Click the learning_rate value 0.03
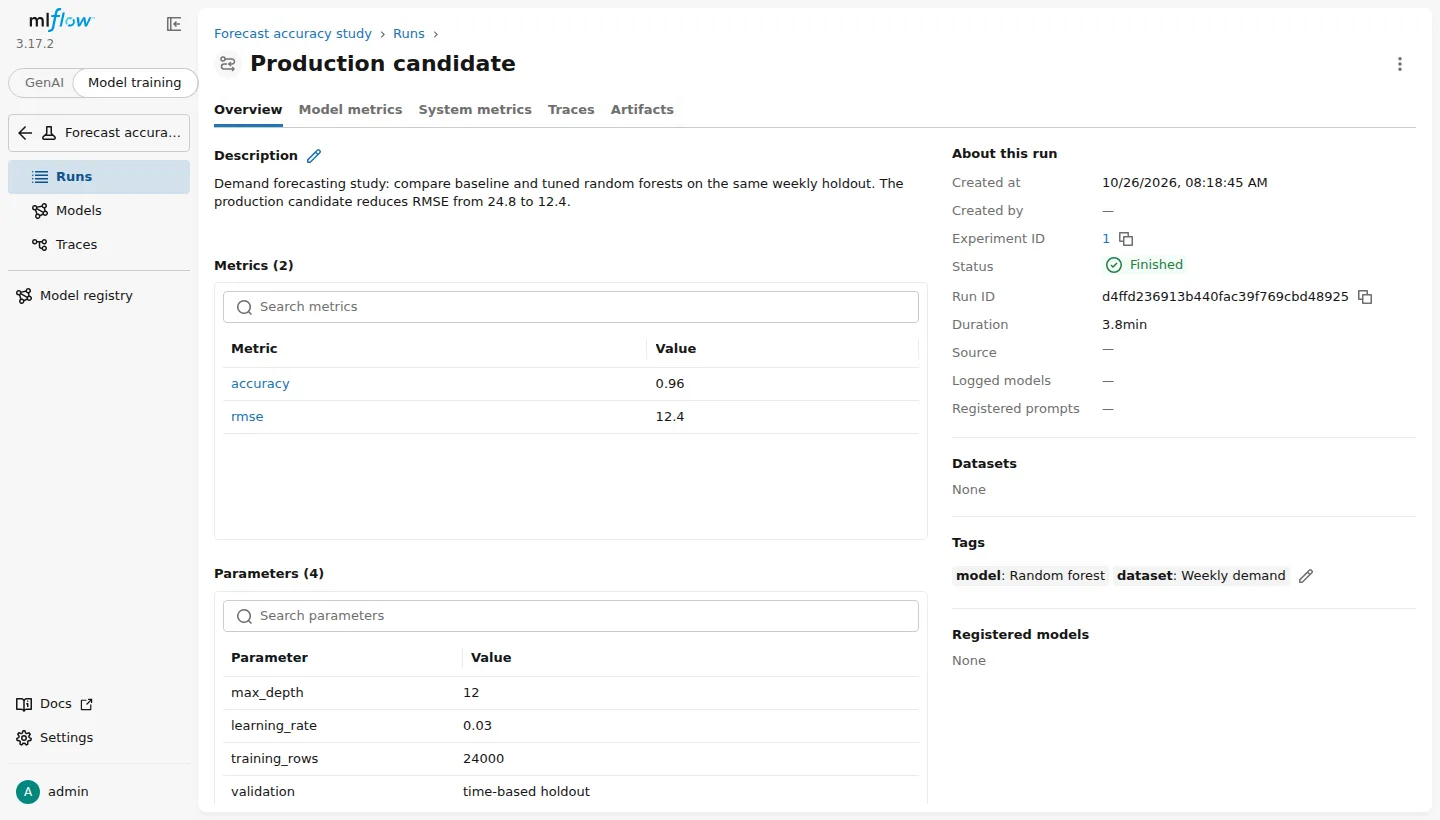 pos(477,726)
